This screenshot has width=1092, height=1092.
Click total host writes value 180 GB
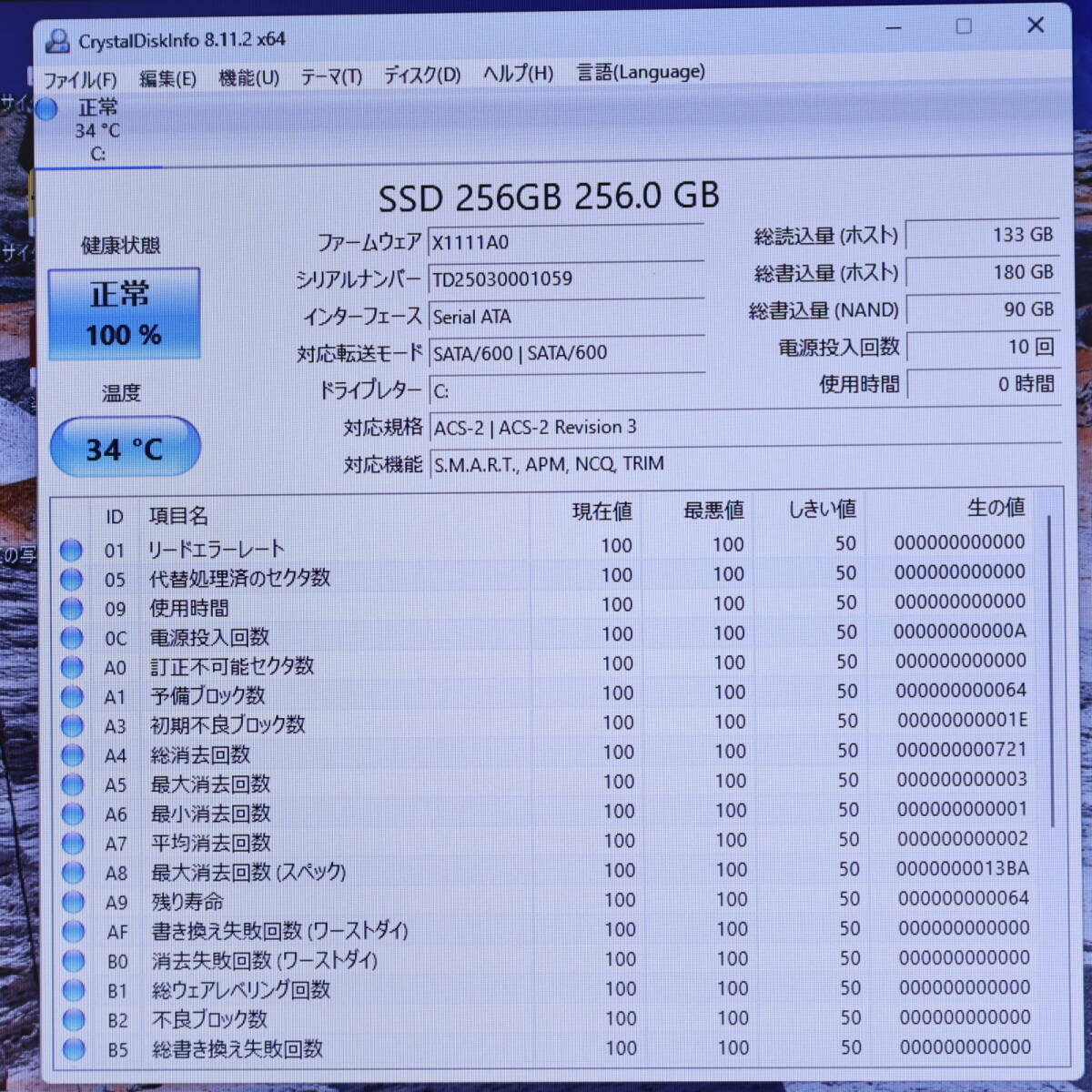(983, 272)
